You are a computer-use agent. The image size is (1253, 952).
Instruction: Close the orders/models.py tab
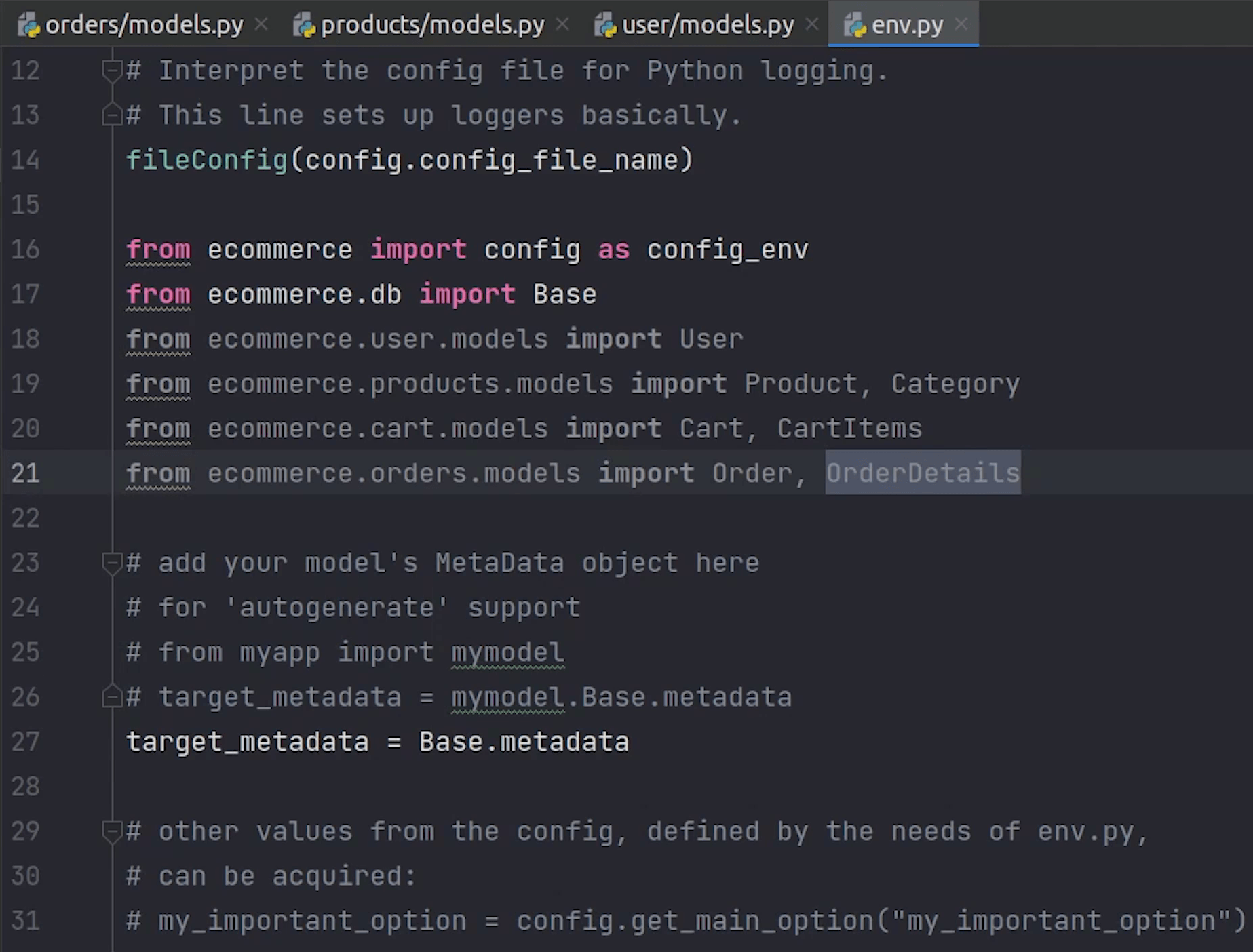tap(261, 24)
